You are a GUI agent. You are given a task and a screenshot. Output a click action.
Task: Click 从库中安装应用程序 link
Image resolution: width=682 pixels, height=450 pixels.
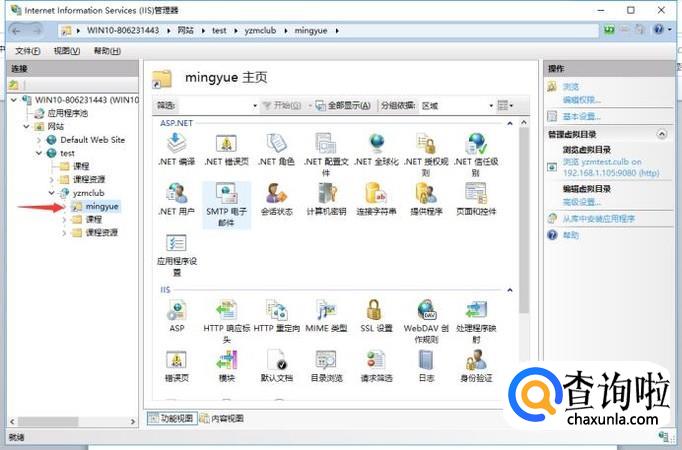tap(598, 219)
